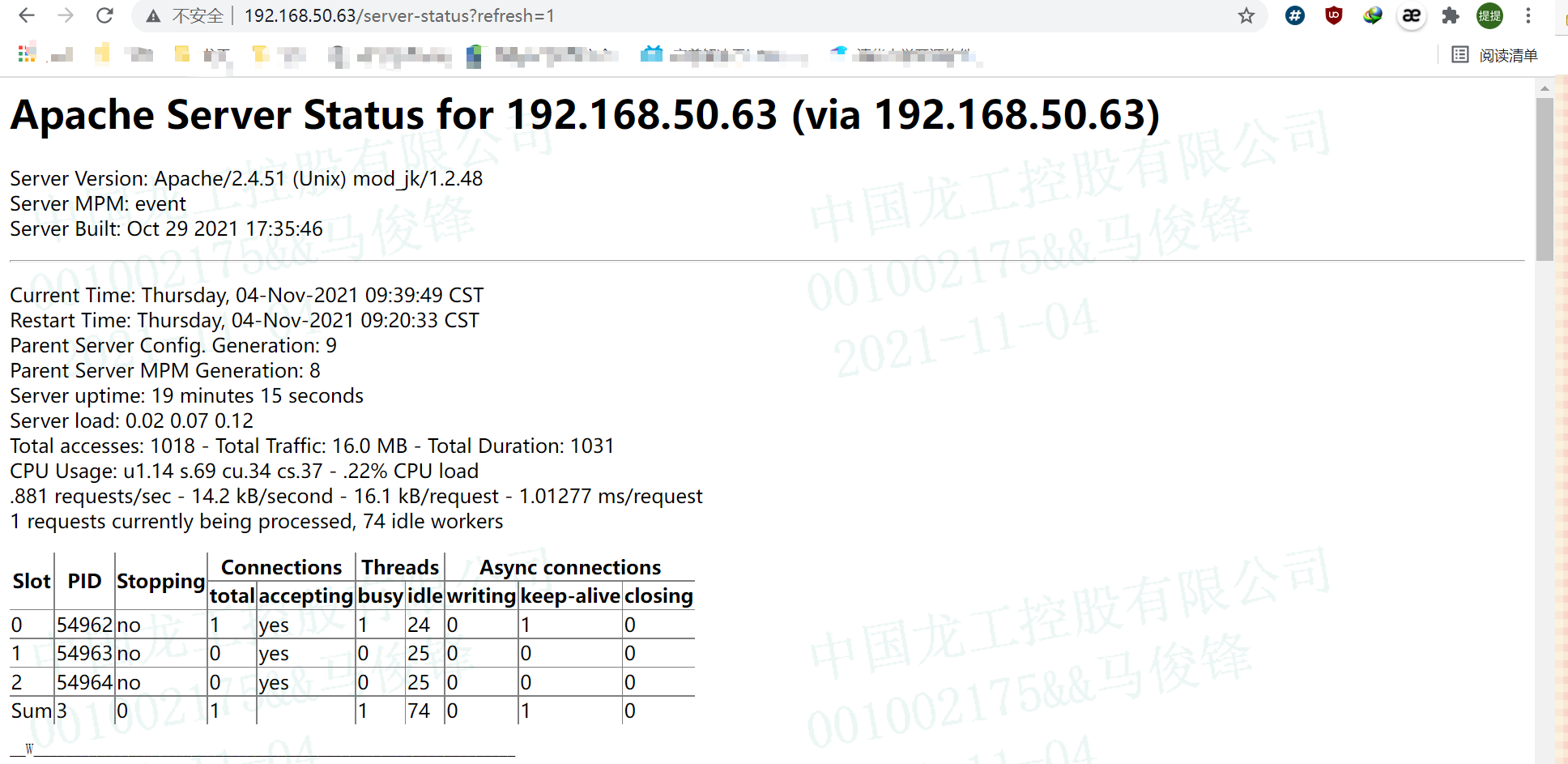1568x764 pixels.
Task: Expand the first yellow bookmarks folder
Action: [x=102, y=54]
